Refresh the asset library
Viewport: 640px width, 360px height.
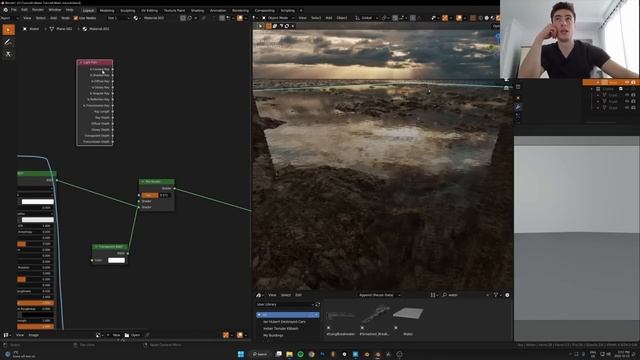click(x=318, y=304)
